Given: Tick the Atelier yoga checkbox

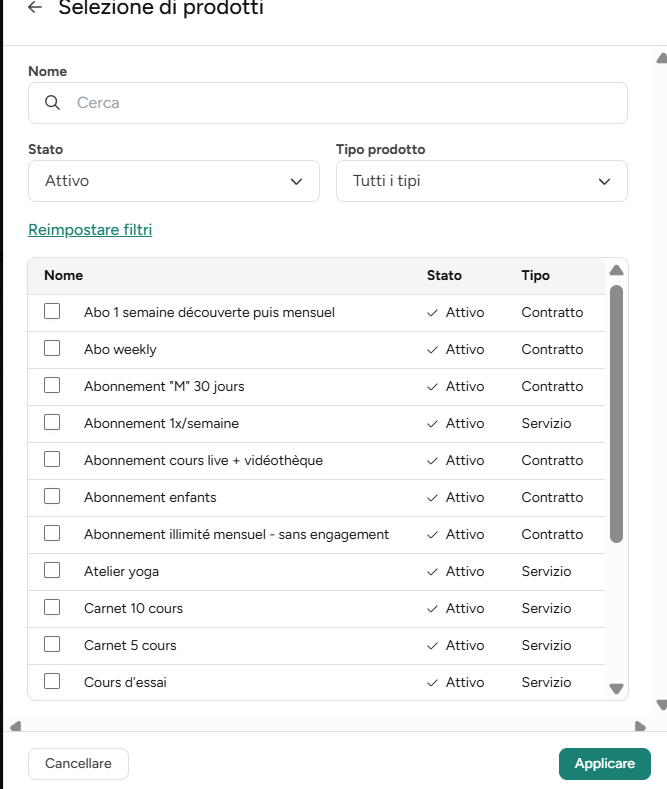Looking at the screenshot, I should [x=52, y=570].
